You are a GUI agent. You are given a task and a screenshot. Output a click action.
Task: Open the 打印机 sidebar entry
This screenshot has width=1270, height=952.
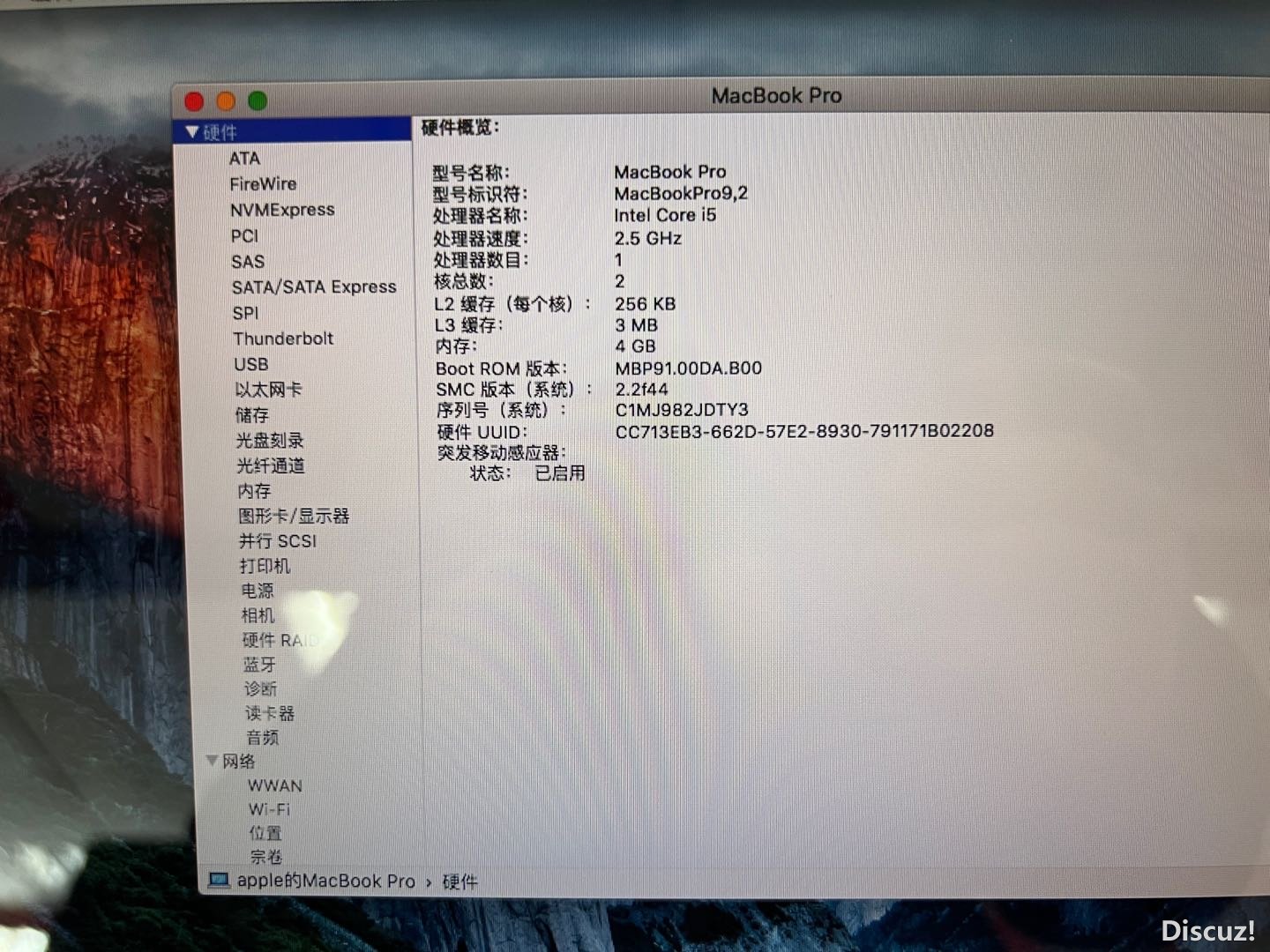pyautogui.click(x=265, y=566)
